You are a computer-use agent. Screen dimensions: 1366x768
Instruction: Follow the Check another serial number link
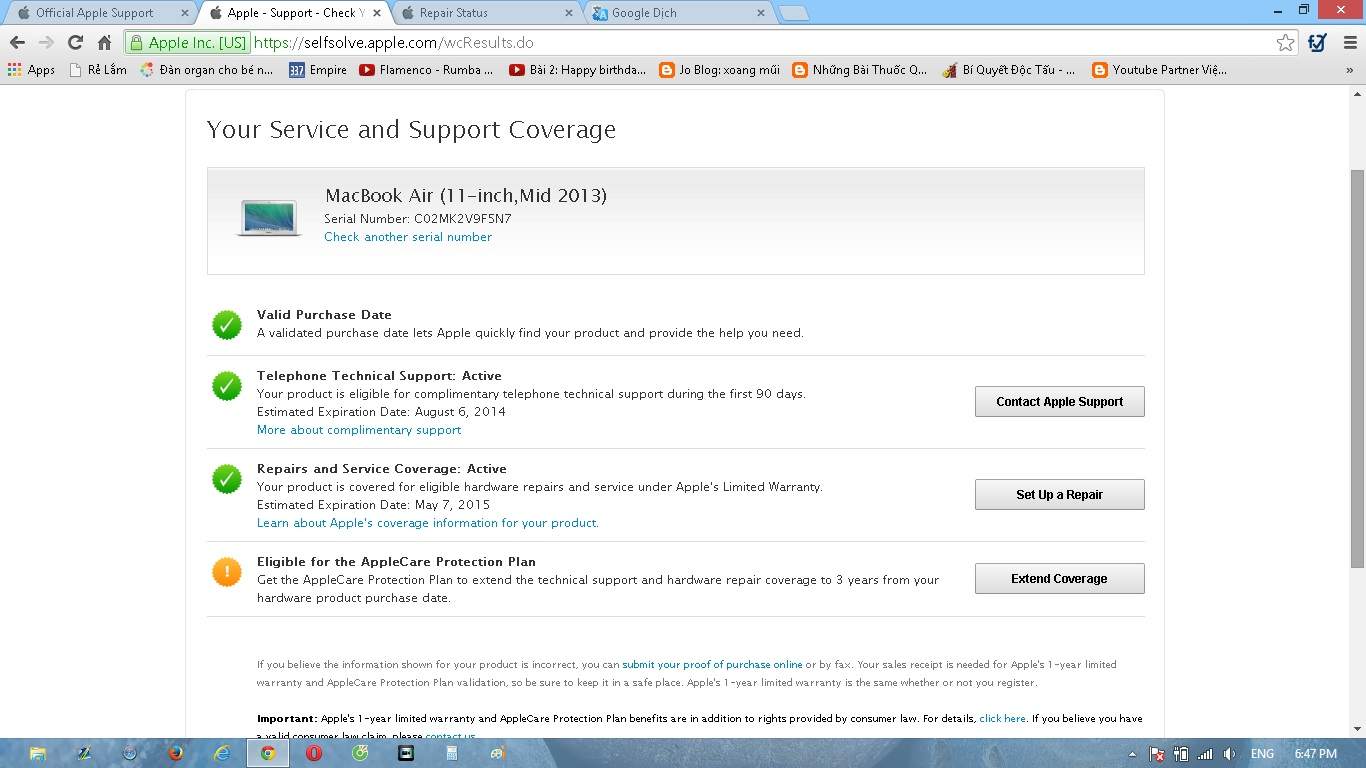408,237
